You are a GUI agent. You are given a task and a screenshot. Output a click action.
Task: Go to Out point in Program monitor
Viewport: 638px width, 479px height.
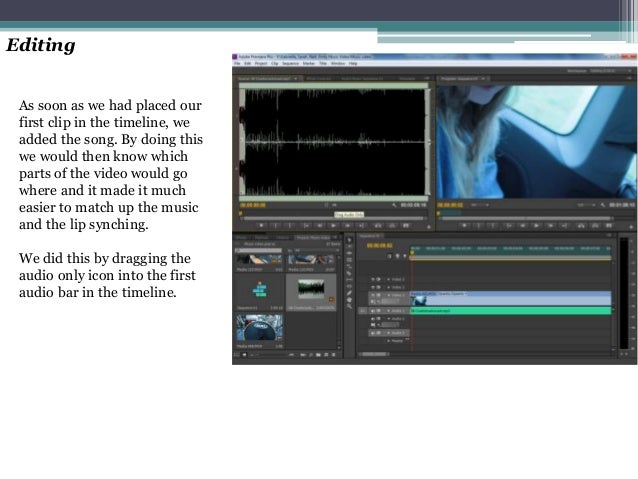coord(565,225)
